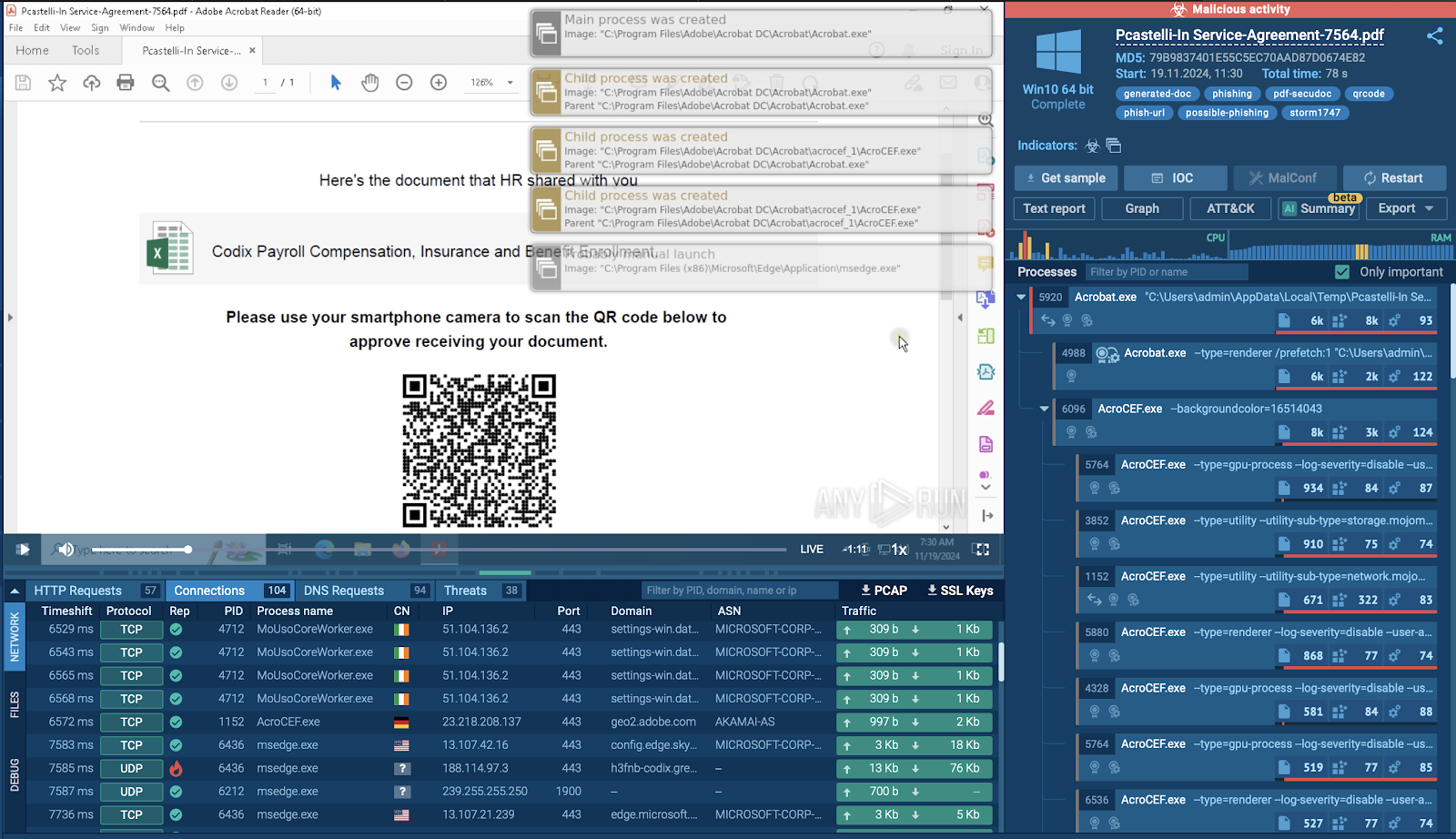Collapse the Acrobat.exe 5920 process tree
This screenshot has height=839, width=1456.
pyautogui.click(x=1021, y=297)
